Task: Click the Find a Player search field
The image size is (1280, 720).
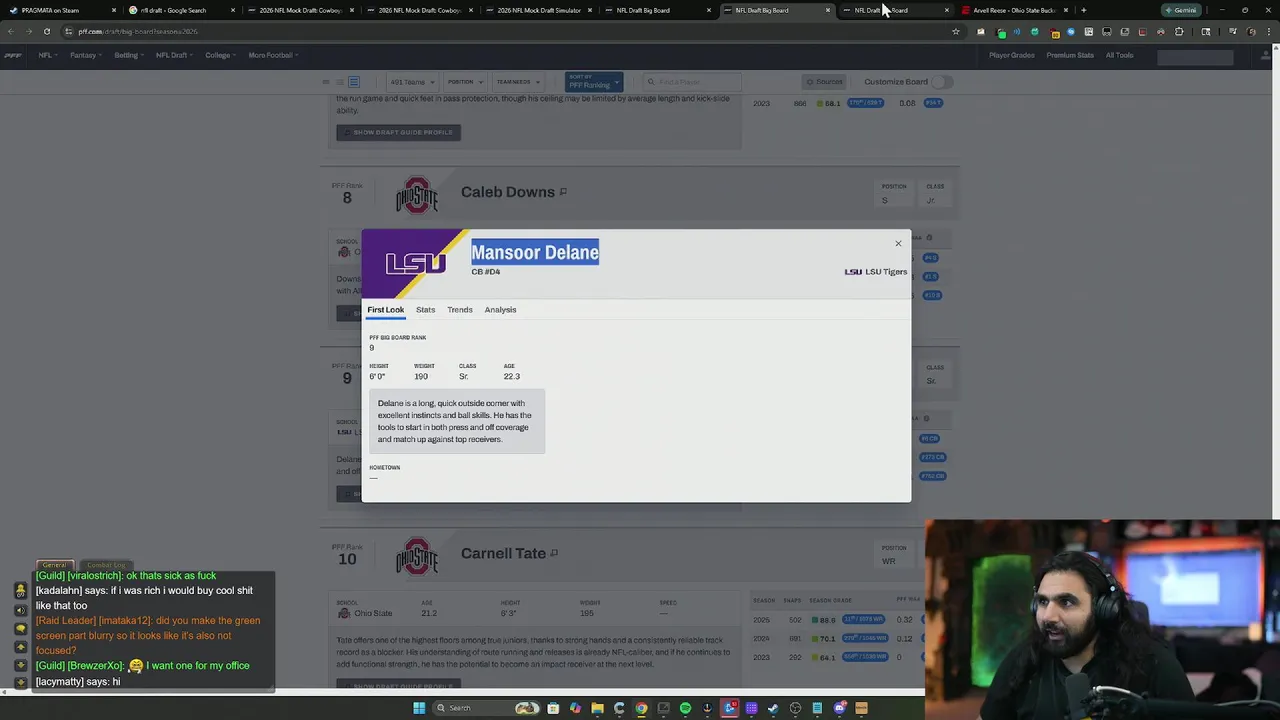Action: pos(690,82)
